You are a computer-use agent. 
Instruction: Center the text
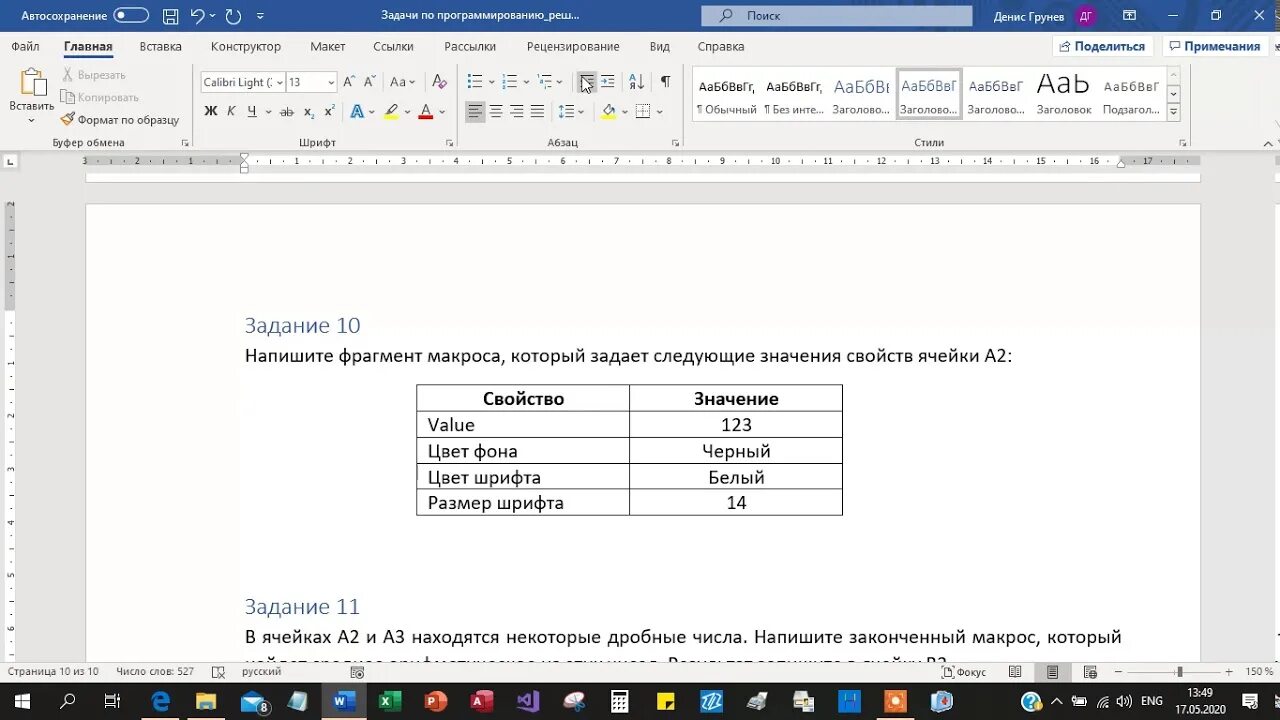(496, 111)
